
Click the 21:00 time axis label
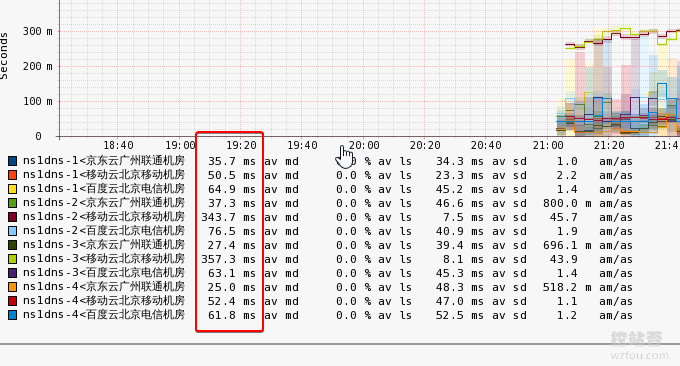tap(548, 145)
